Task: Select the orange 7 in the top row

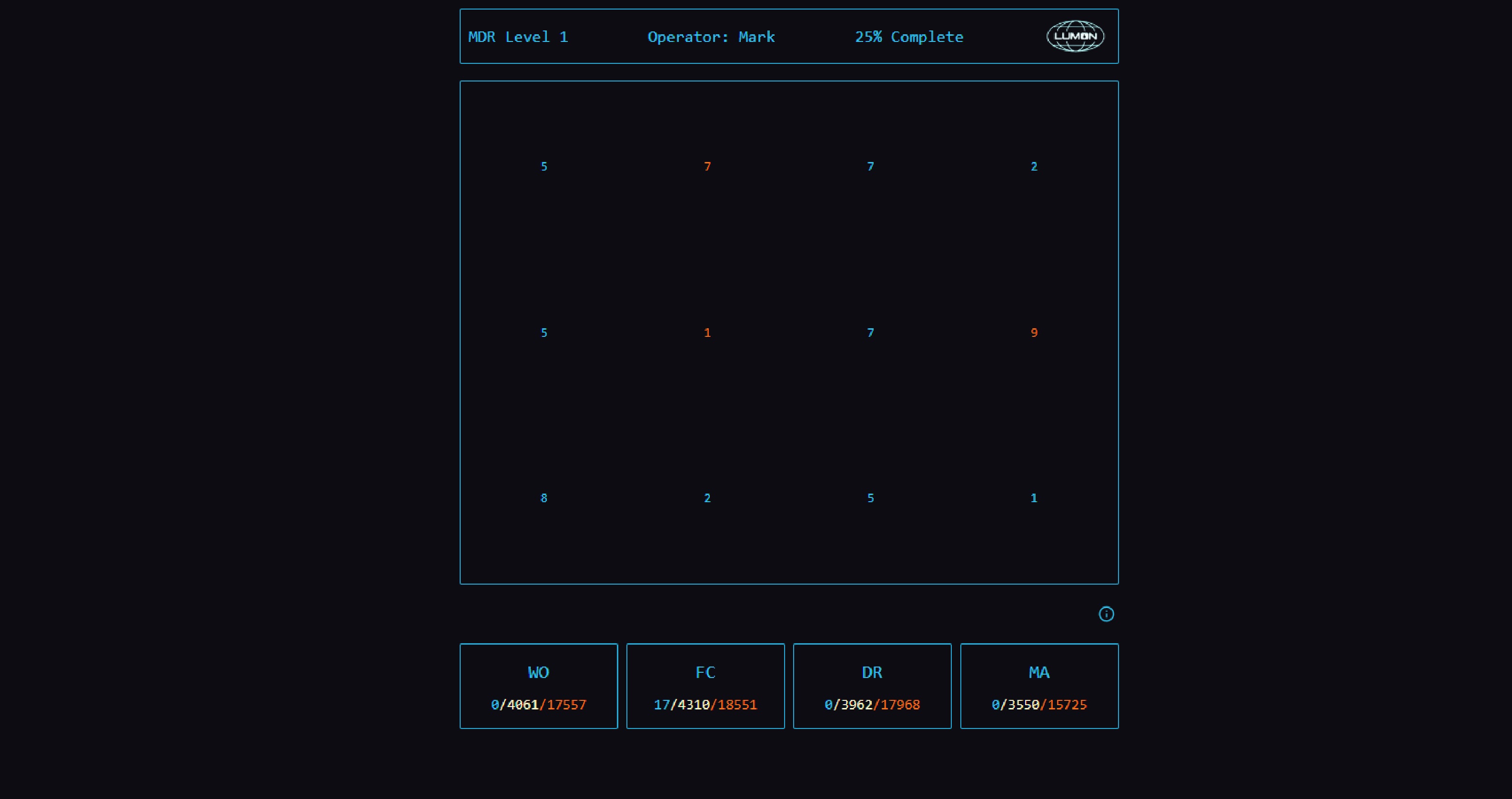Action: pos(707,166)
